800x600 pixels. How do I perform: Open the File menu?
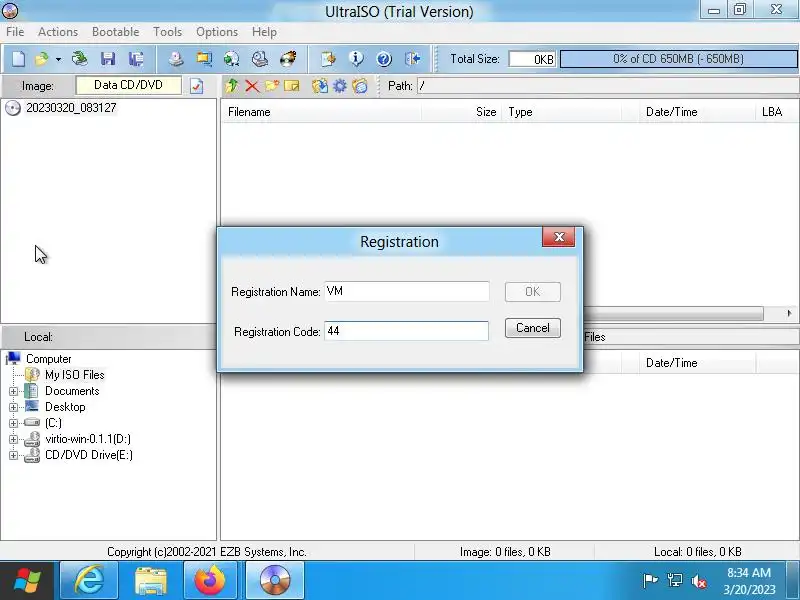click(x=15, y=32)
